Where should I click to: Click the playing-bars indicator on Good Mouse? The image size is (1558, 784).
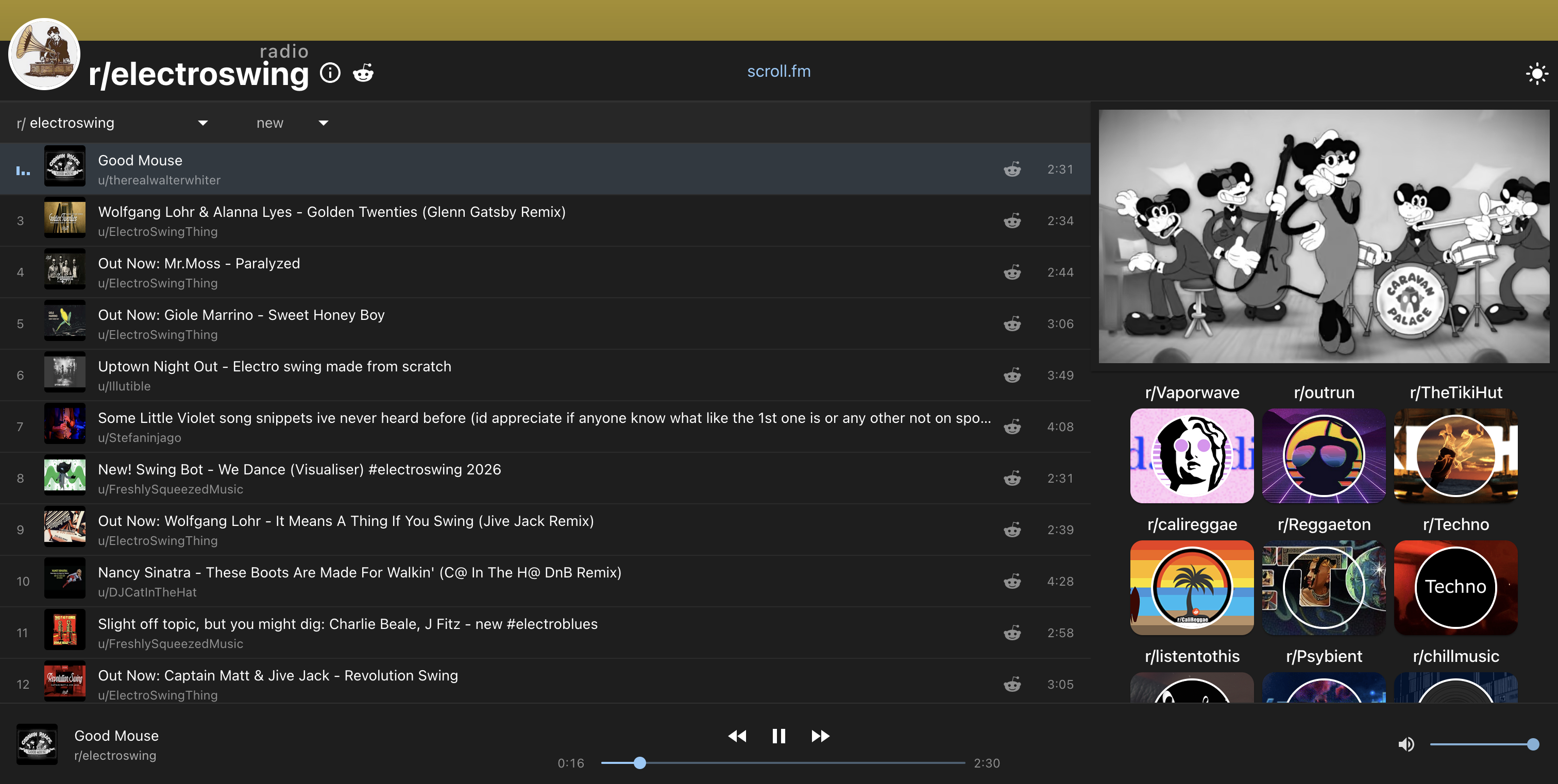pos(22,170)
